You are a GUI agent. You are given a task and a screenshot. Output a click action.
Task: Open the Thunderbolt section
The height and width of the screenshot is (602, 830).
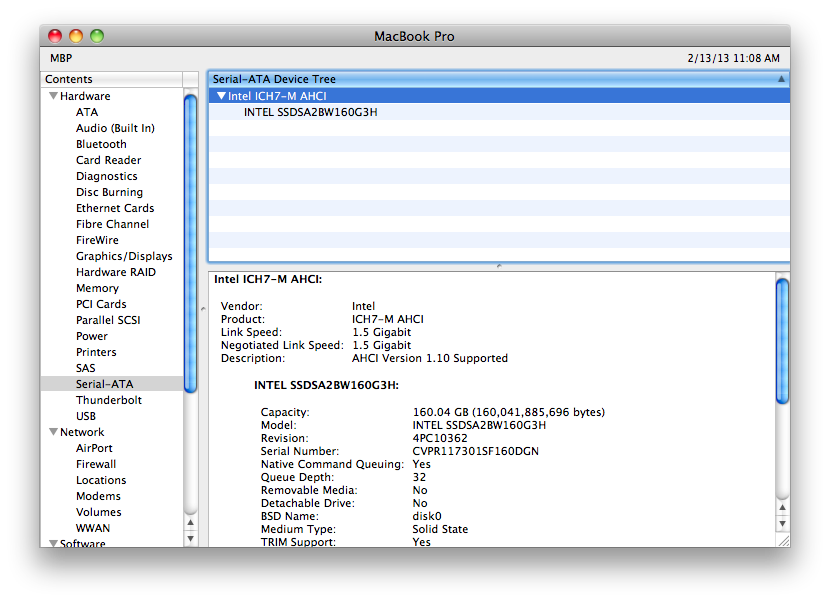pyautogui.click(x=109, y=400)
